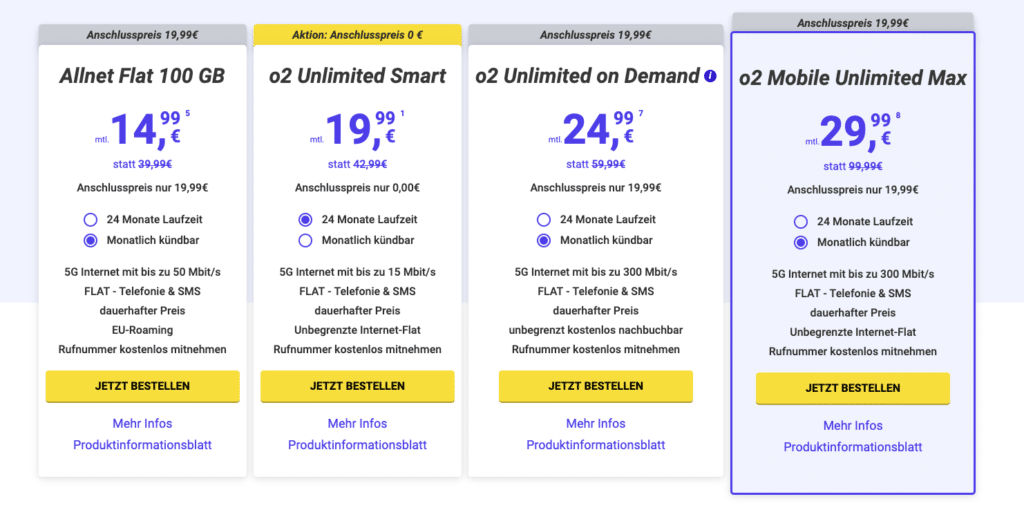Select Monatlich kündbar for Allnet Flat 100 GB
Screen dimensions: 1024x519
tap(90, 240)
